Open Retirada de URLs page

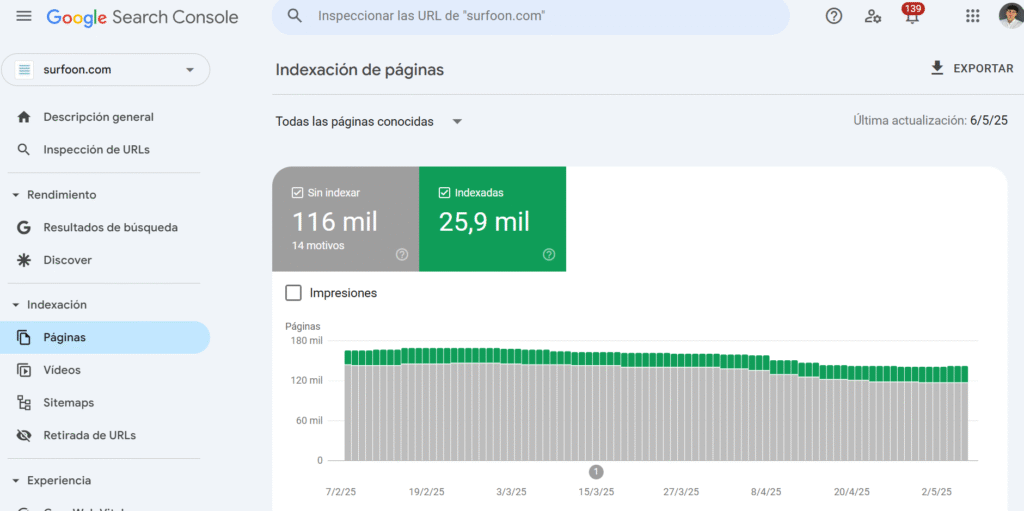tap(89, 436)
